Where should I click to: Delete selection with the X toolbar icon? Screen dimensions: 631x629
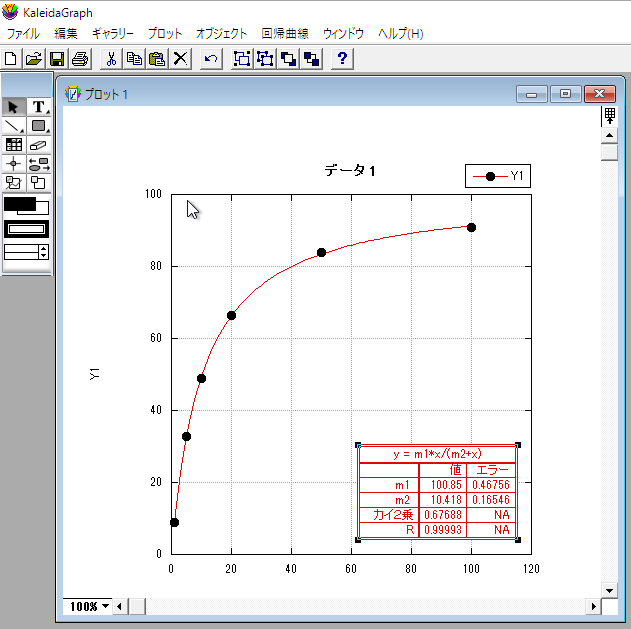[x=180, y=59]
